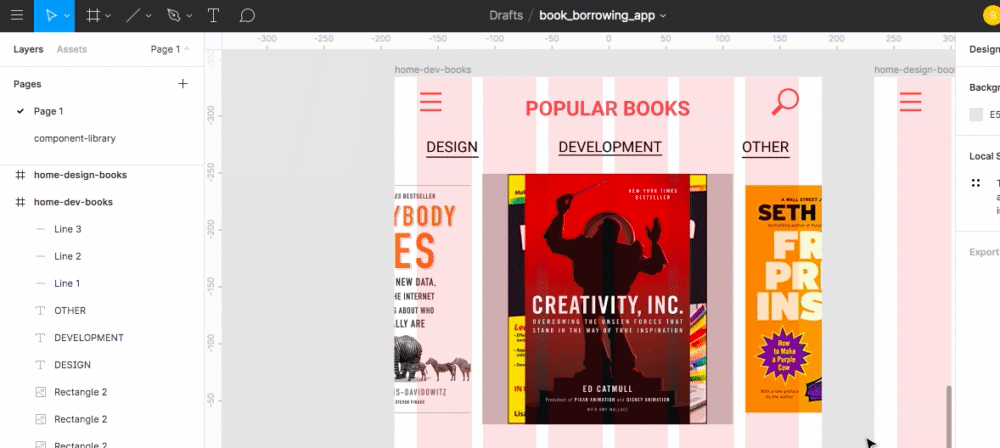The image size is (1000, 448).
Task: Select the orange Seth Godin book cover
Action: [783, 299]
